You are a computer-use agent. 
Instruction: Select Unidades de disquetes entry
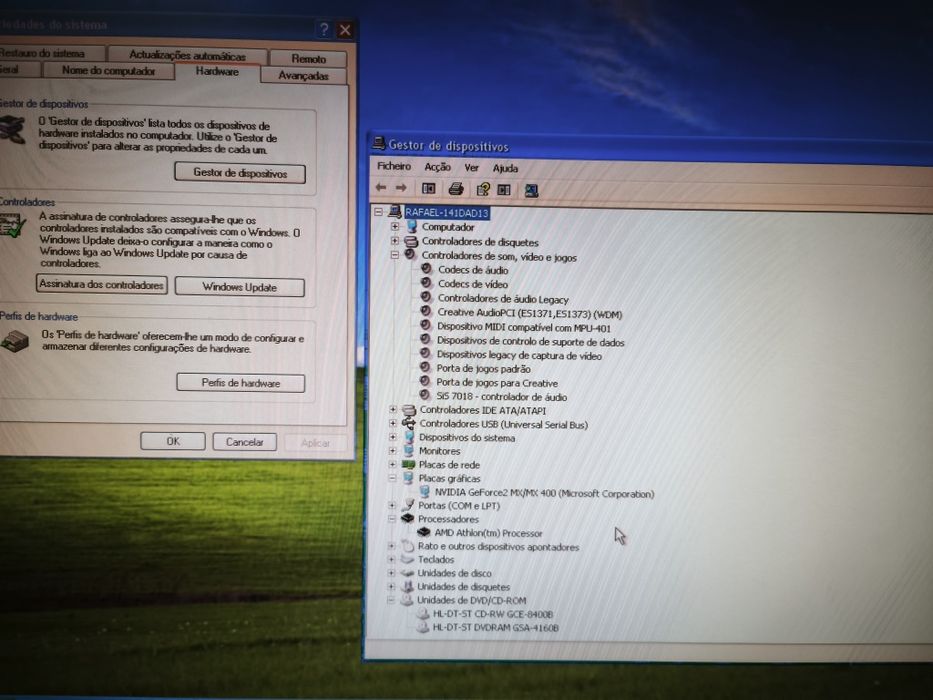point(463,587)
